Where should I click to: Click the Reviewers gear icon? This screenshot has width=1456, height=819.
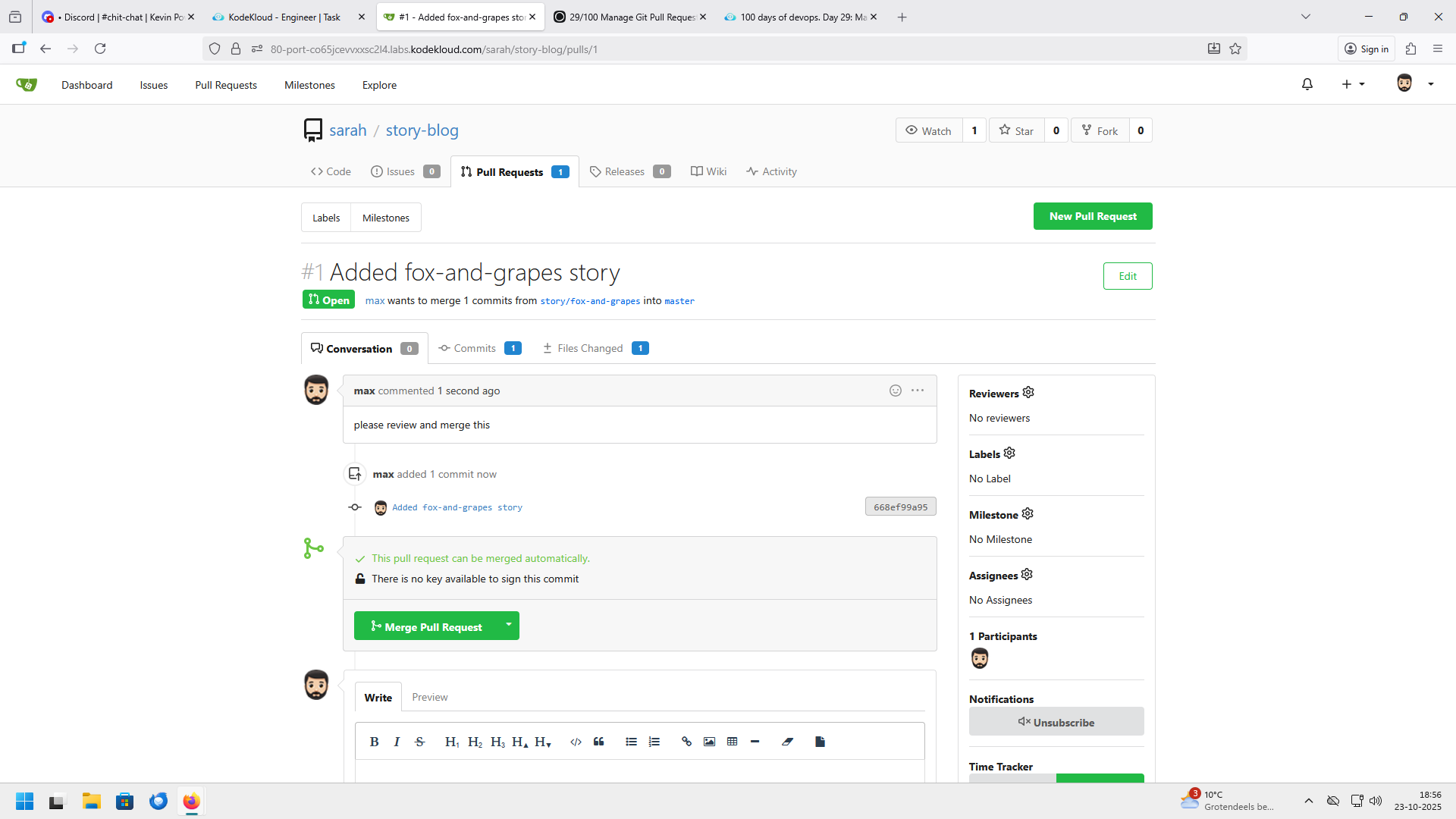pyautogui.click(x=1028, y=393)
